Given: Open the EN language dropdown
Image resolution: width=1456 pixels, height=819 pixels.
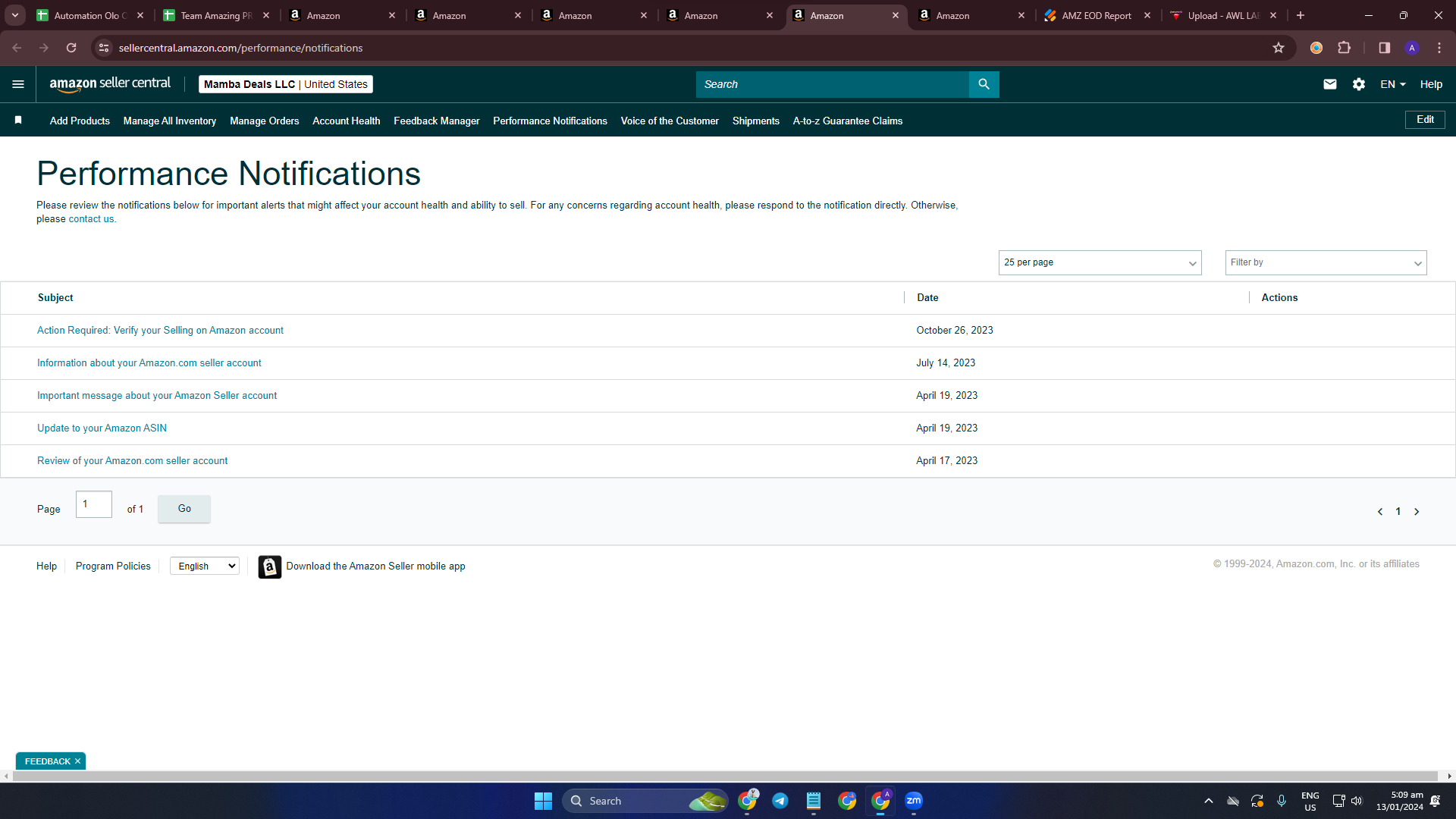Looking at the screenshot, I should coord(1393,84).
